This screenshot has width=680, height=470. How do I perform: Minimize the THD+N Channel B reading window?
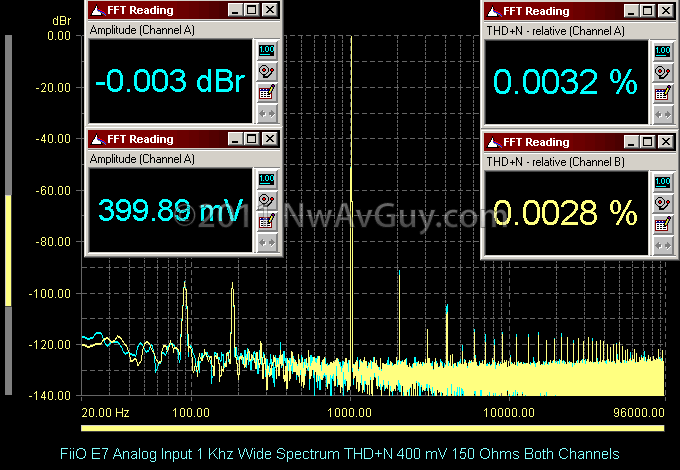(x=631, y=142)
